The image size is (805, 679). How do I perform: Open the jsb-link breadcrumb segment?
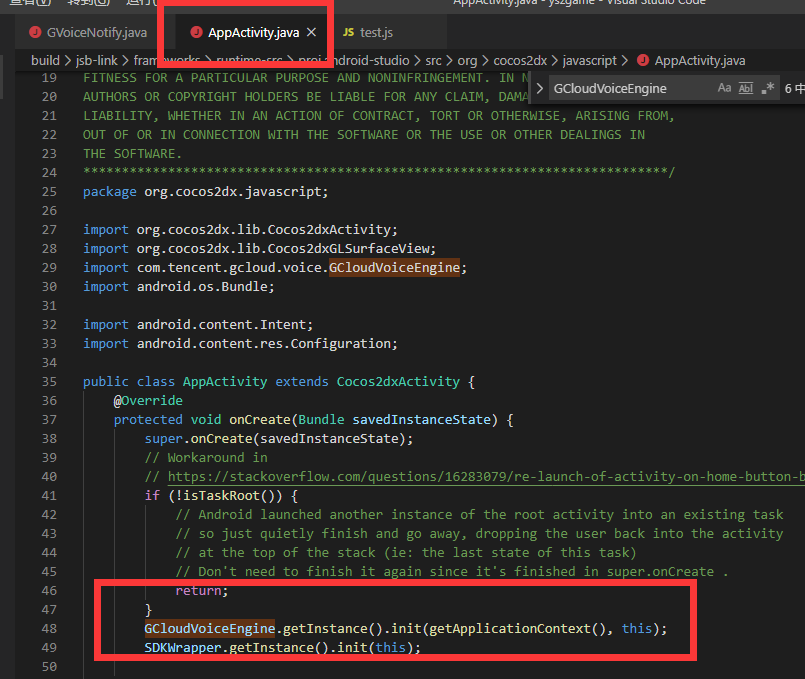pyautogui.click(x=97, y=61)
